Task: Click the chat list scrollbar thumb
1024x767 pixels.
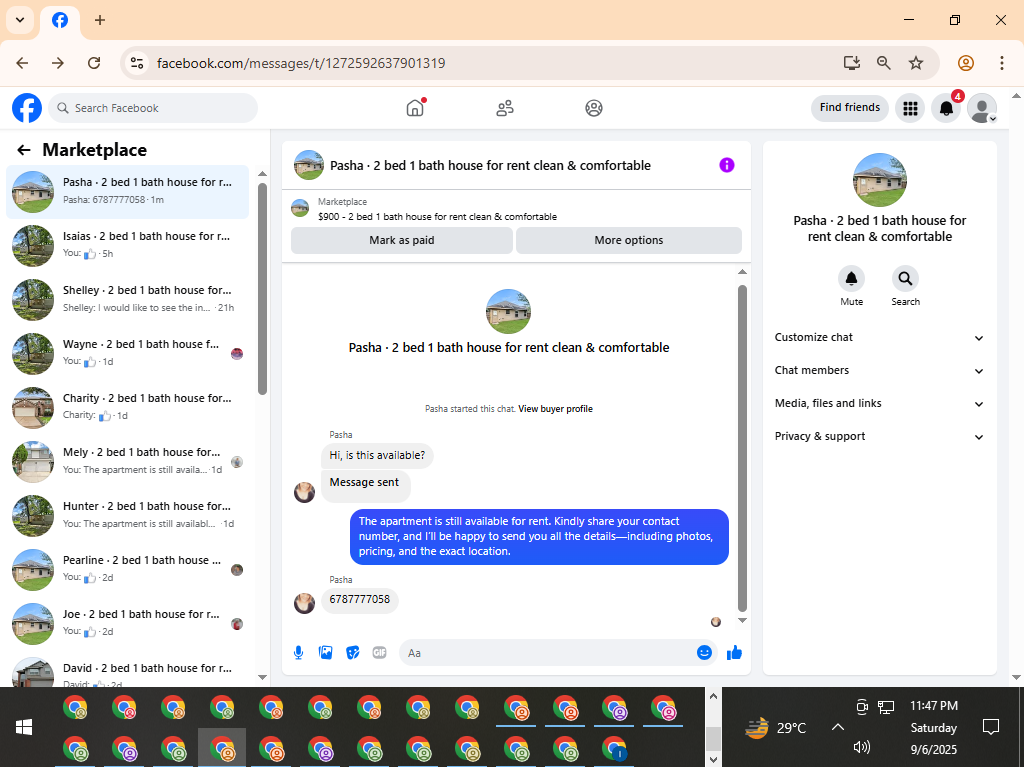Action: coord(262,289)
